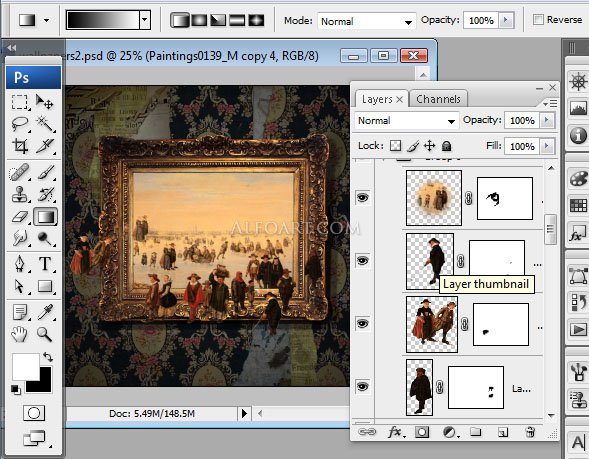
Task: Select the Smudge tool
Action: click(x=20, y=238)
